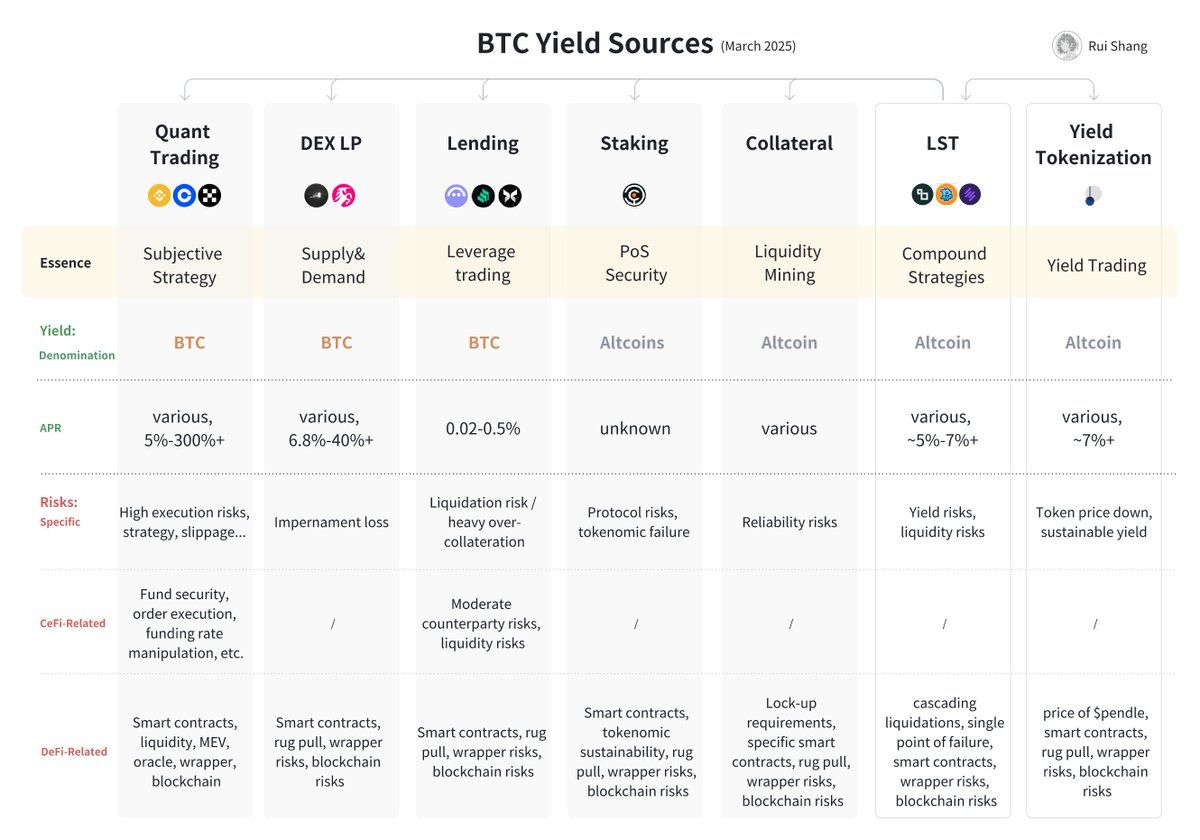Click the arrow pointing down to Quant Trading

185,93
